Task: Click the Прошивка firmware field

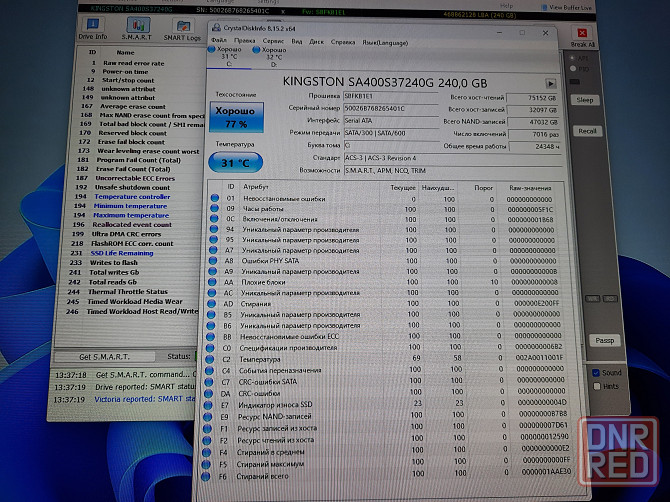Action: [x=391, y=96]
